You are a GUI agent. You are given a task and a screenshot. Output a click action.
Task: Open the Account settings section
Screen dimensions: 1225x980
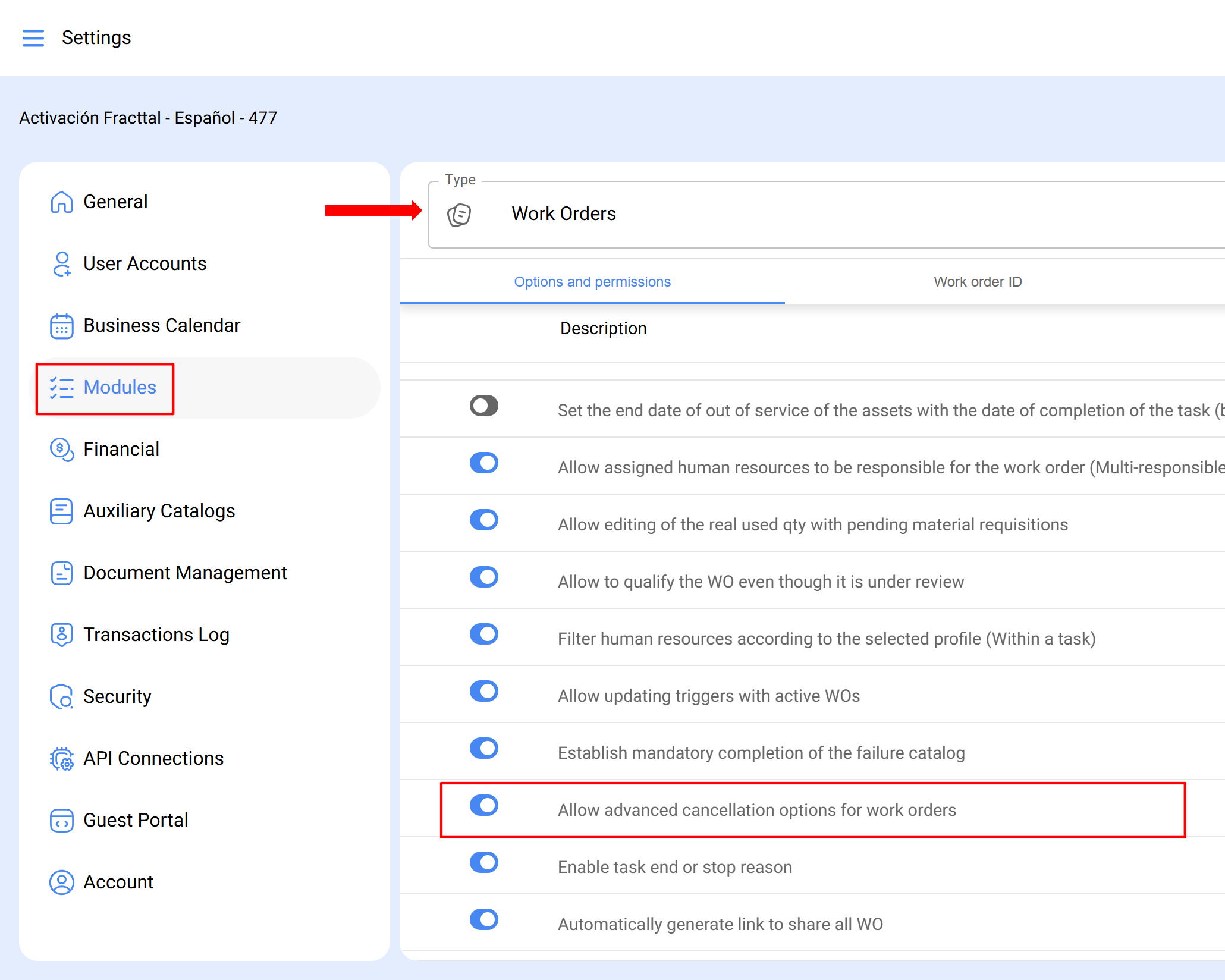118,882
